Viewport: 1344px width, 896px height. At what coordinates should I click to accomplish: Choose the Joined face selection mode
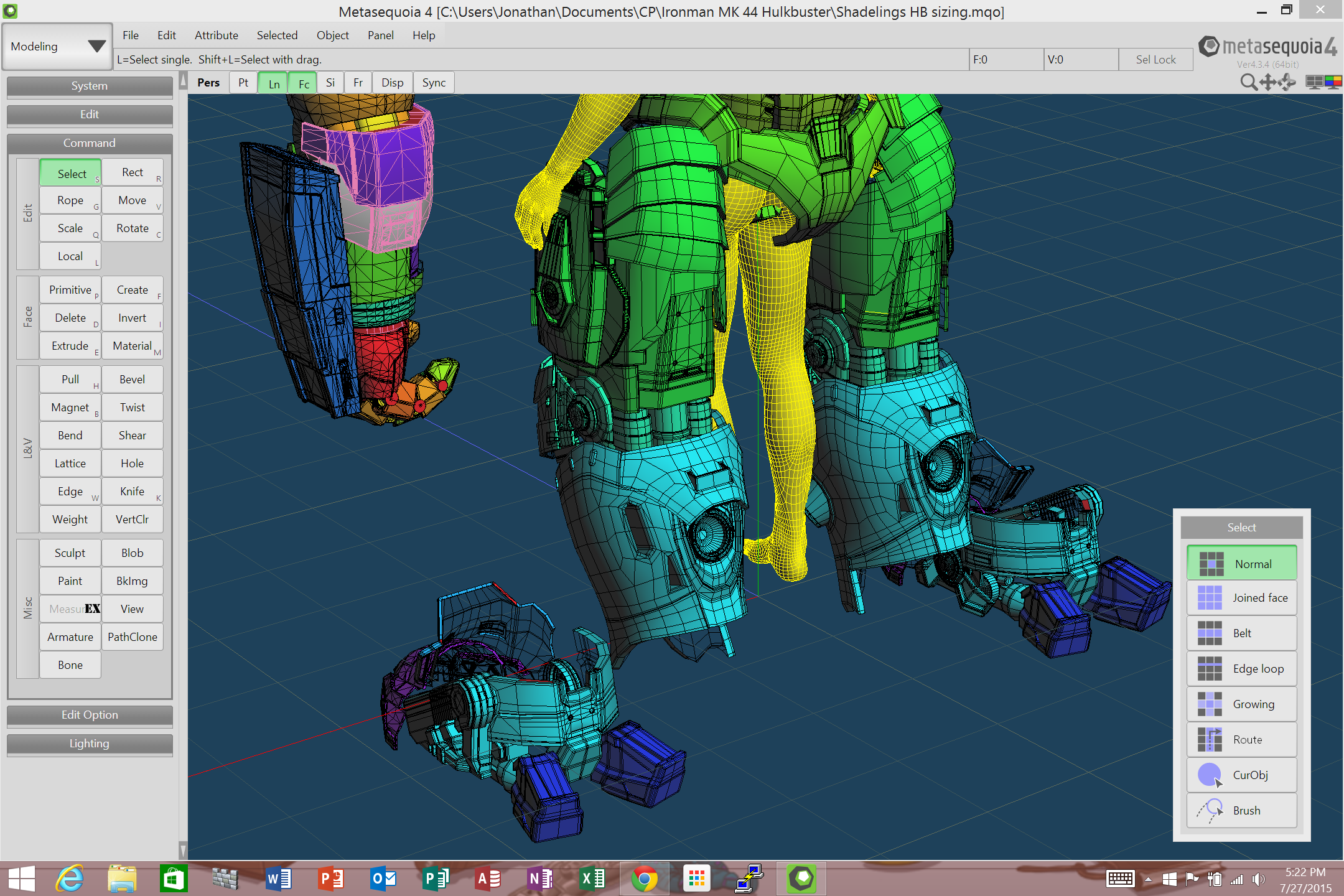pyautogui.click(x=1242, y=598)
